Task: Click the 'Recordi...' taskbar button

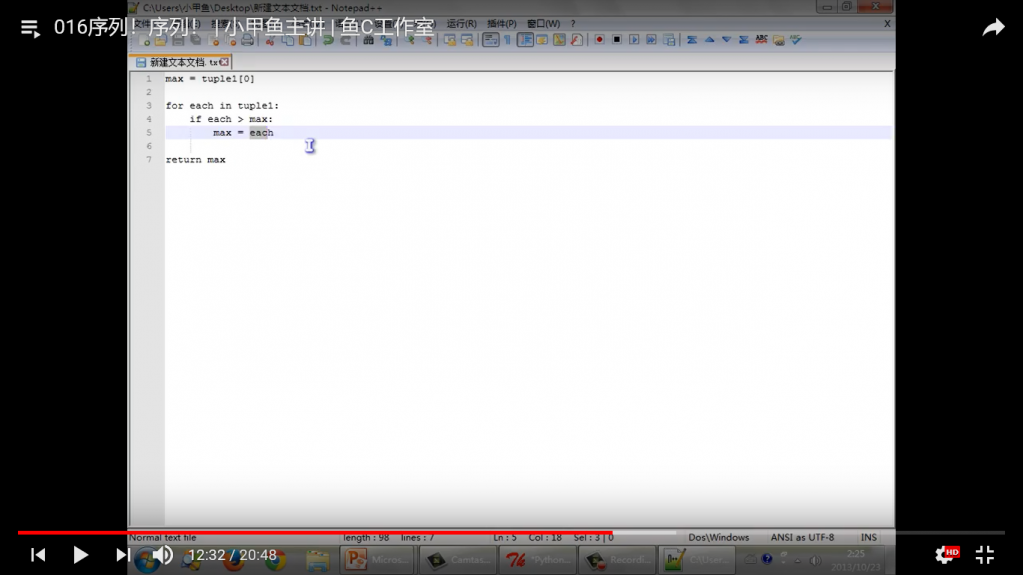Action: (617, 560)
